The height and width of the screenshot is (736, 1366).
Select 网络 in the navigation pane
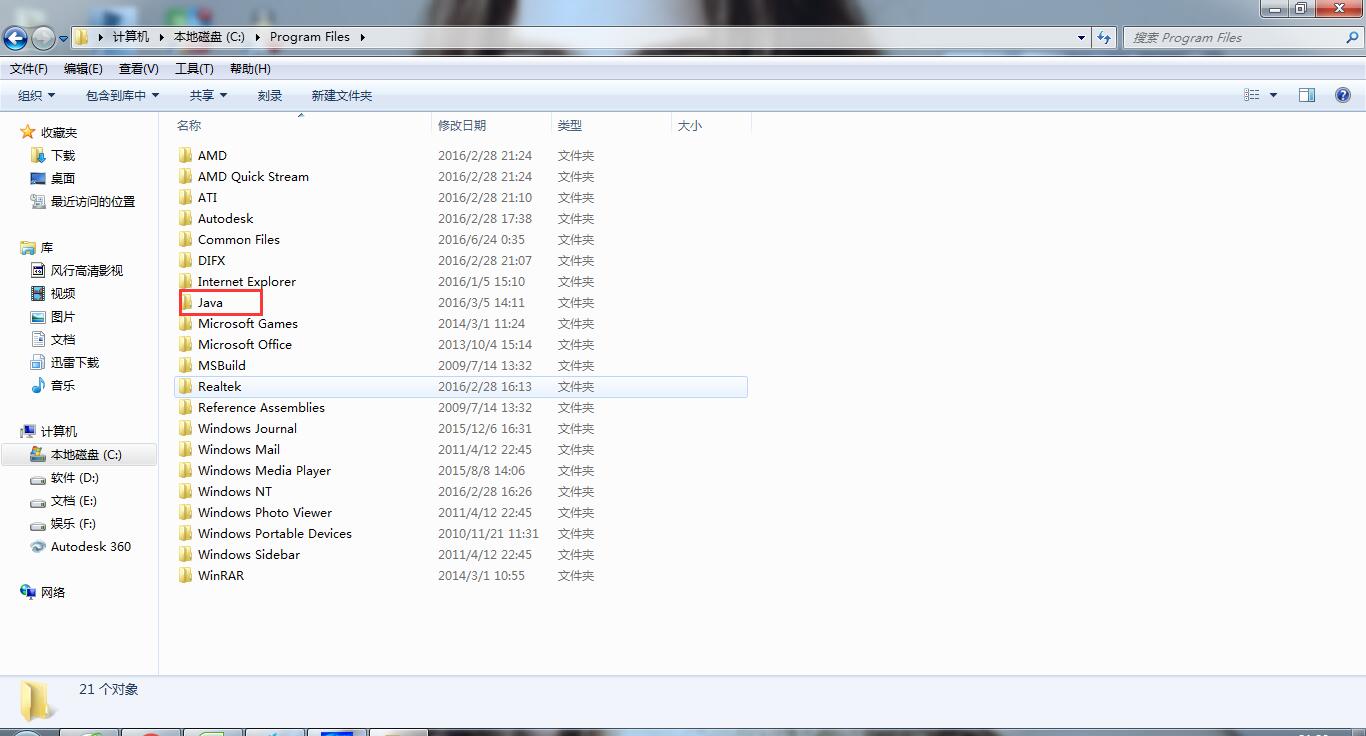coord(53,592)
